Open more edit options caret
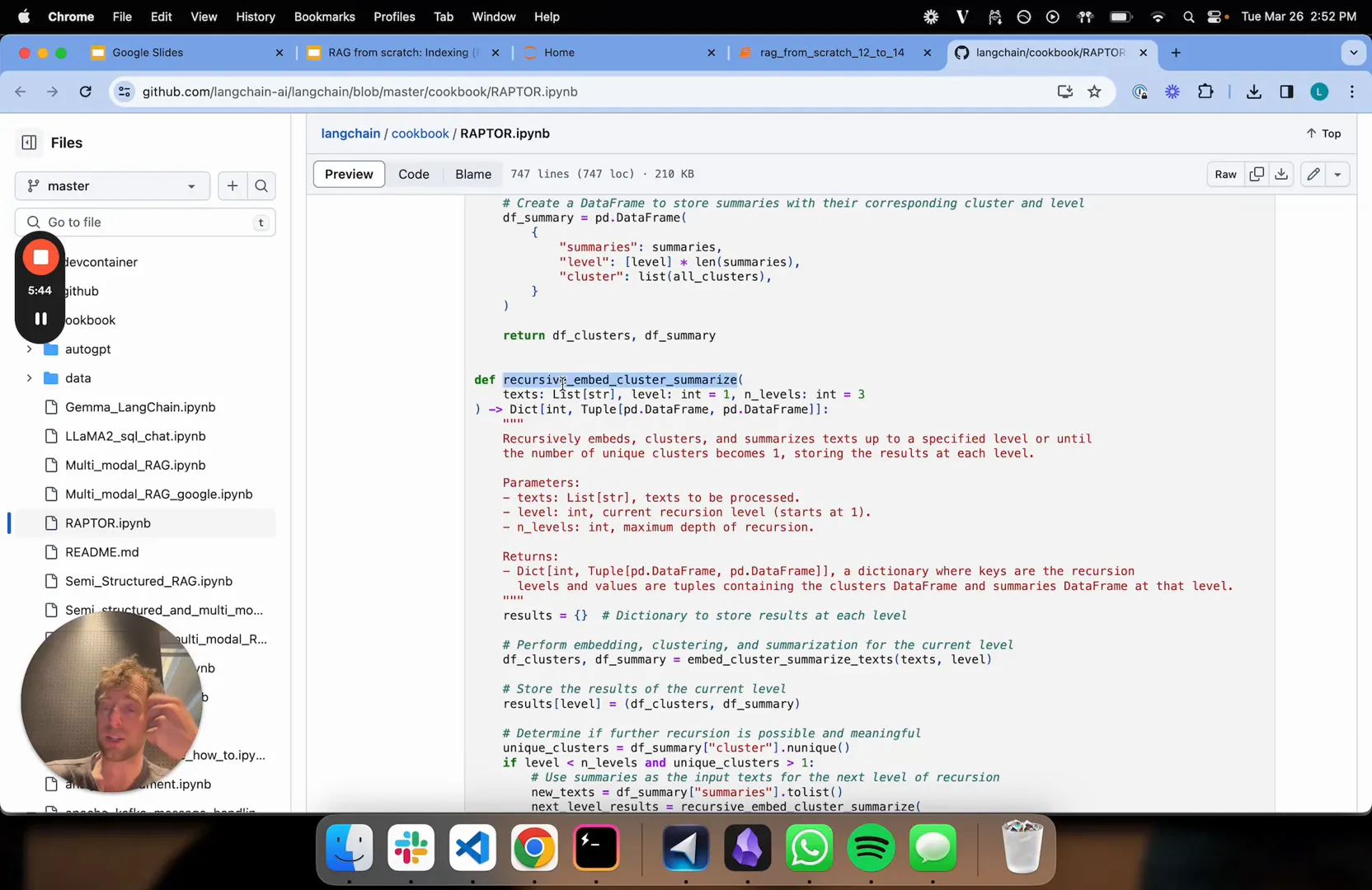 (1337, 174)
